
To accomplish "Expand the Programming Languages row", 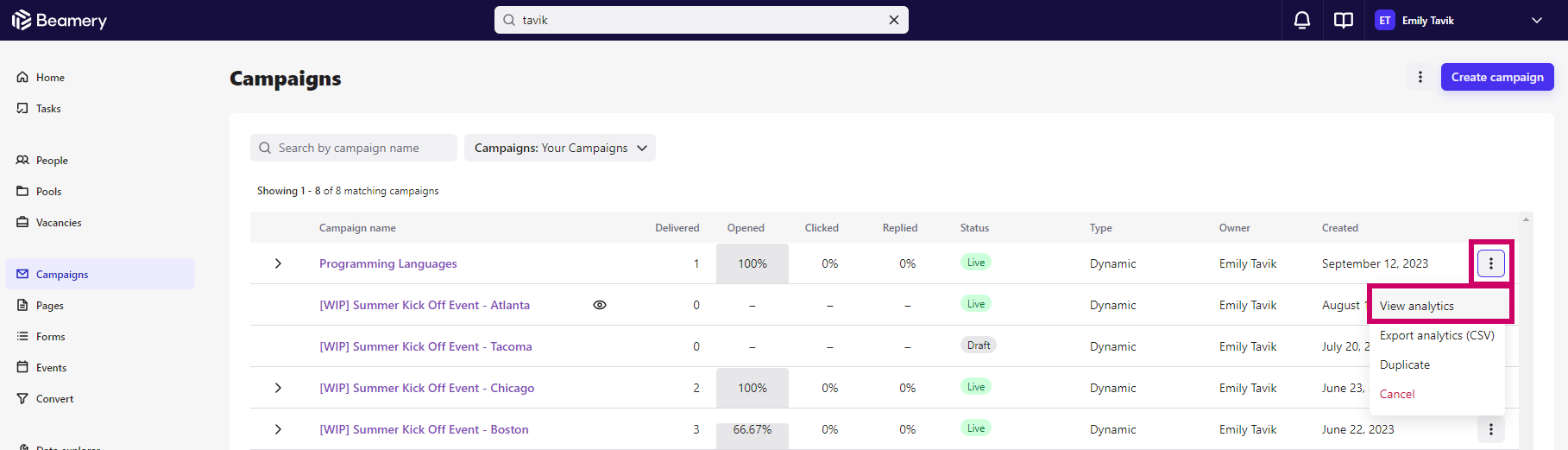I will 278,263.
